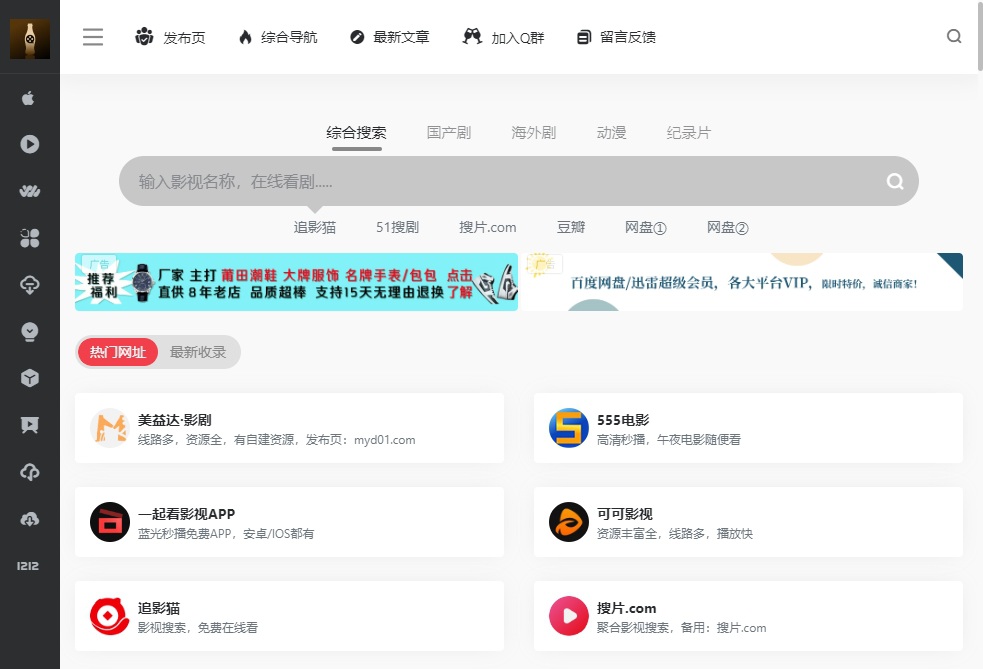Open the 莆田潮鞋 watch ad banner
This screenshot has height=669, width=983.
click(297, 282)
